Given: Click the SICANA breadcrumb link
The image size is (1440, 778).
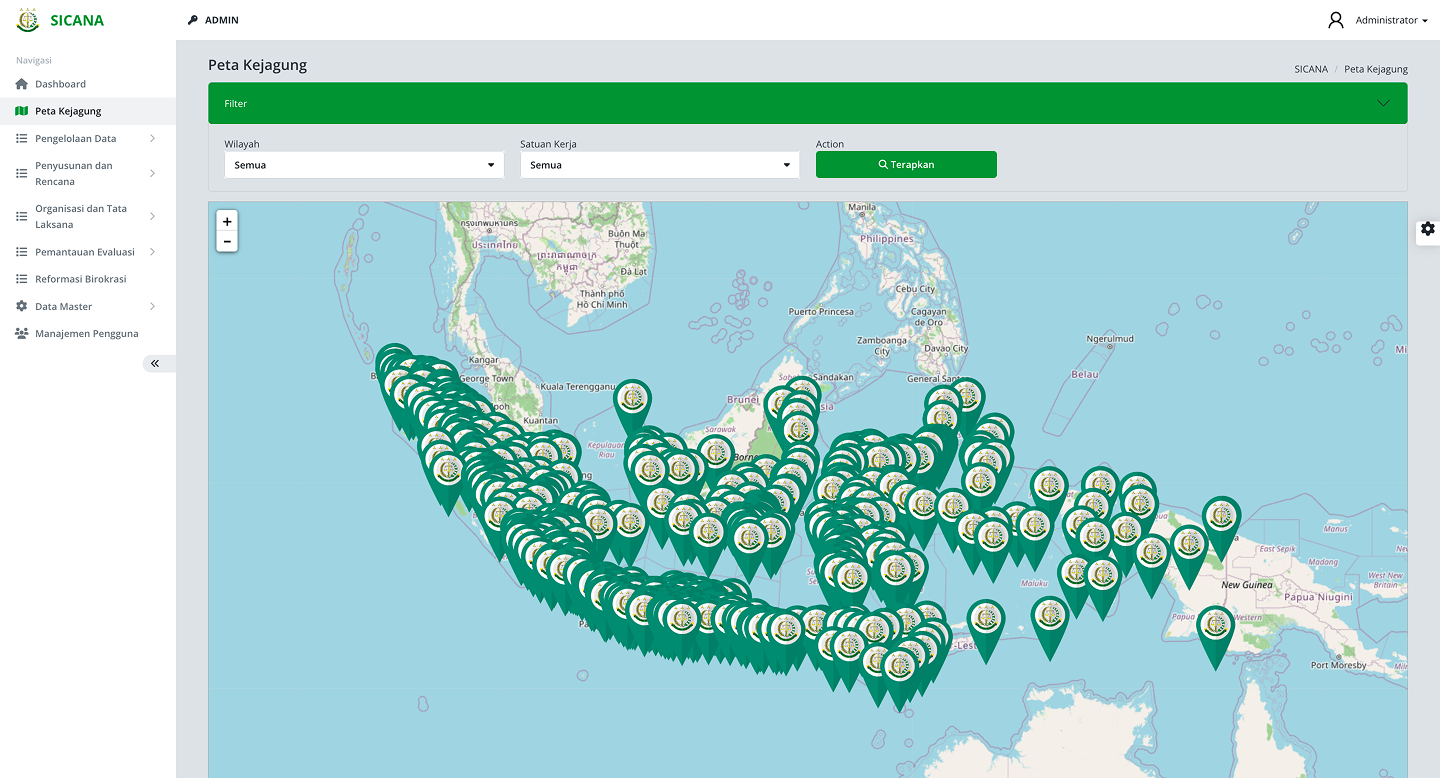Looking at the screenshot, I should click(1311, 69).
